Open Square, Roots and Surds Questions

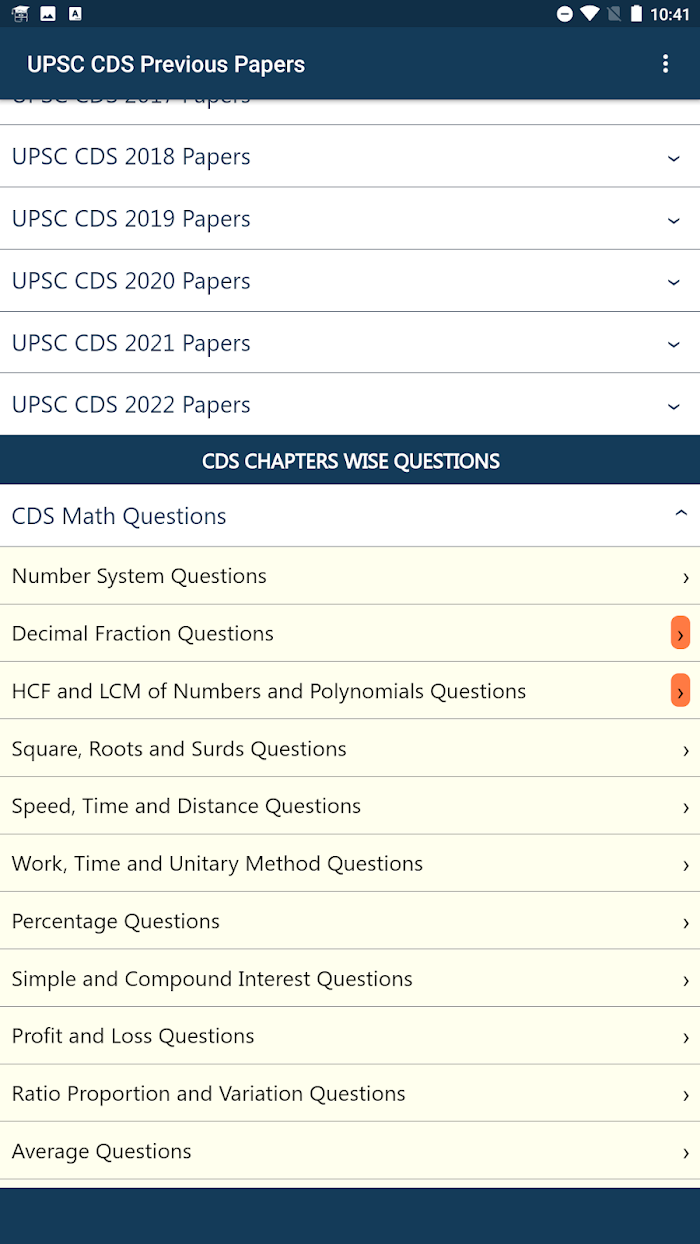click(350, 749)
